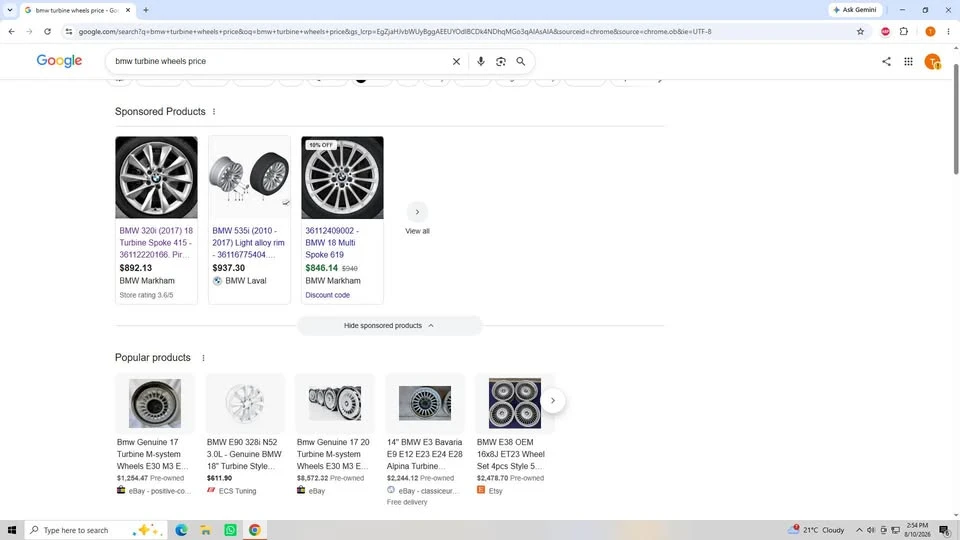Open tab search dropdown arrow
The image size is (960, 540).
[10, 10]
